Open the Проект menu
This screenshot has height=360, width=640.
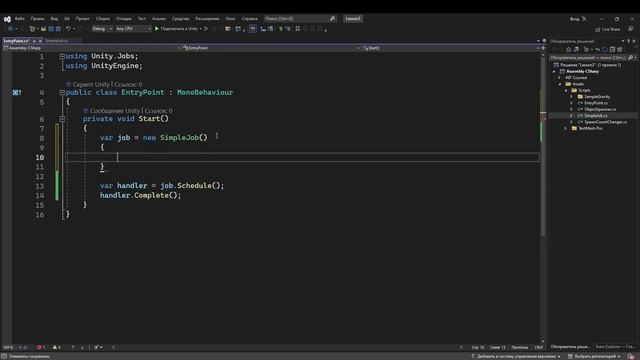pyautogui.click(x=82, y=19)
